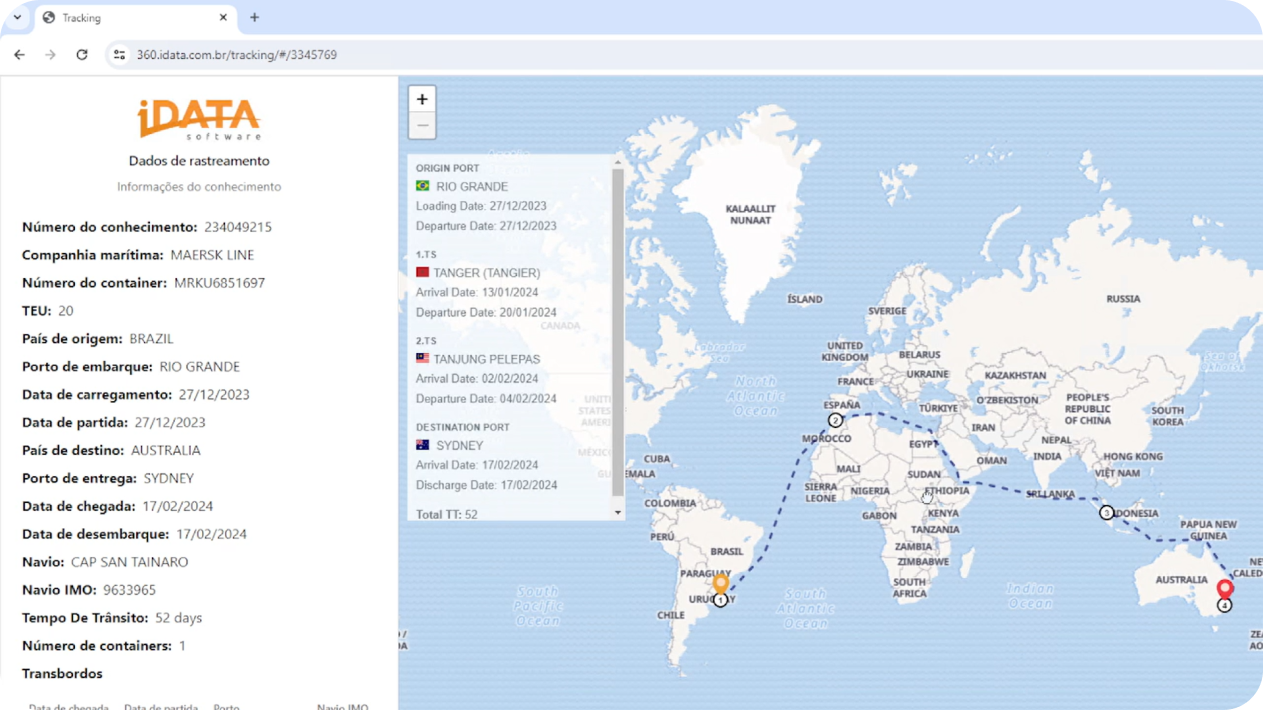Image resolution: width=1263 pixels, height=710 pixels.
Task: Select SYDNEY destination port entry
Action: (x=459, y=446)
